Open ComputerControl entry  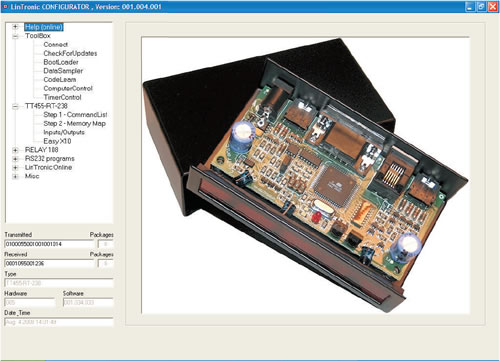68,89
